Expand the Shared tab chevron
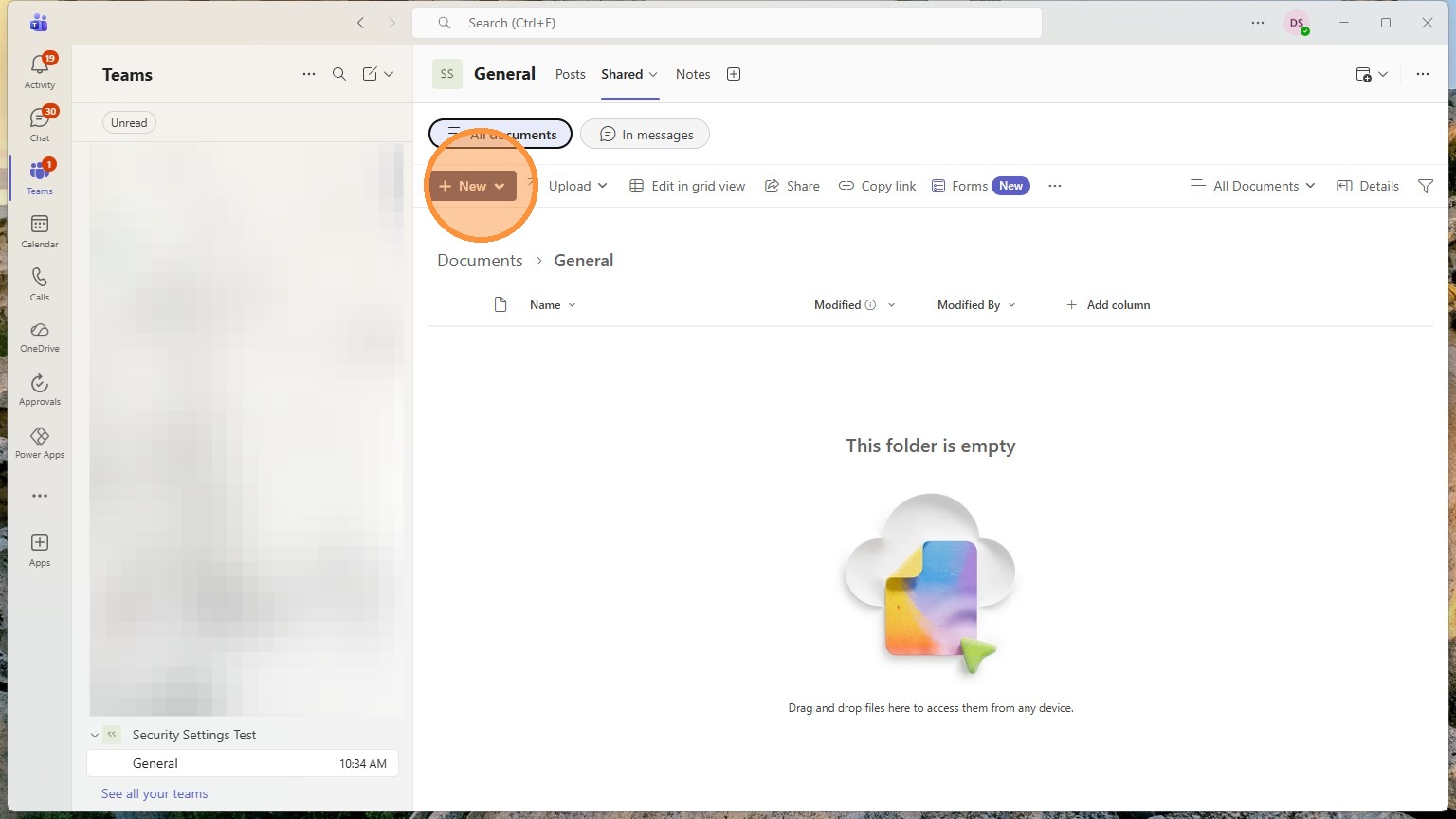This screenshot has width=1456, height=819. click(653, 74)
